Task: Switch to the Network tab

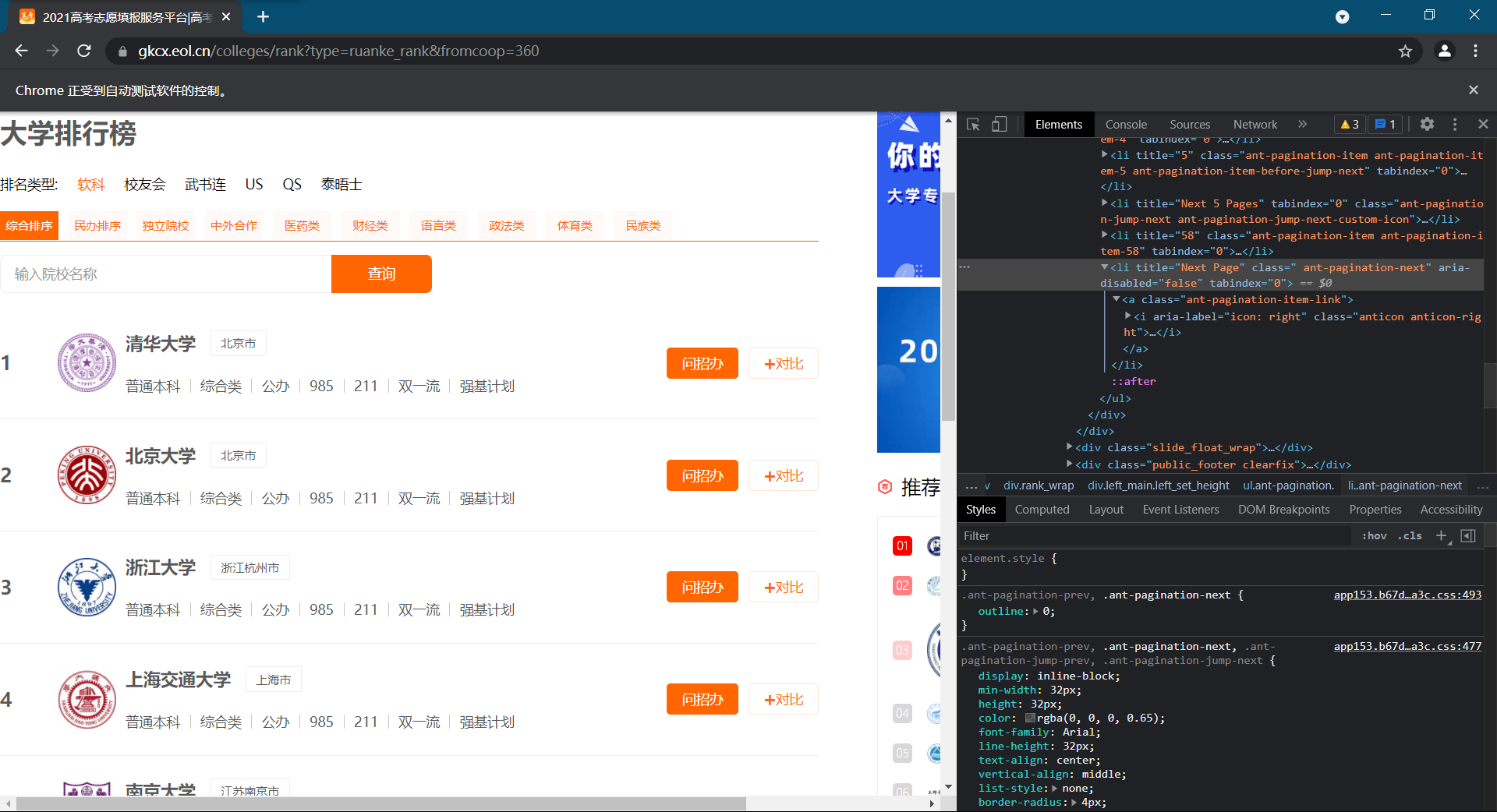Action: [1255, 125]
